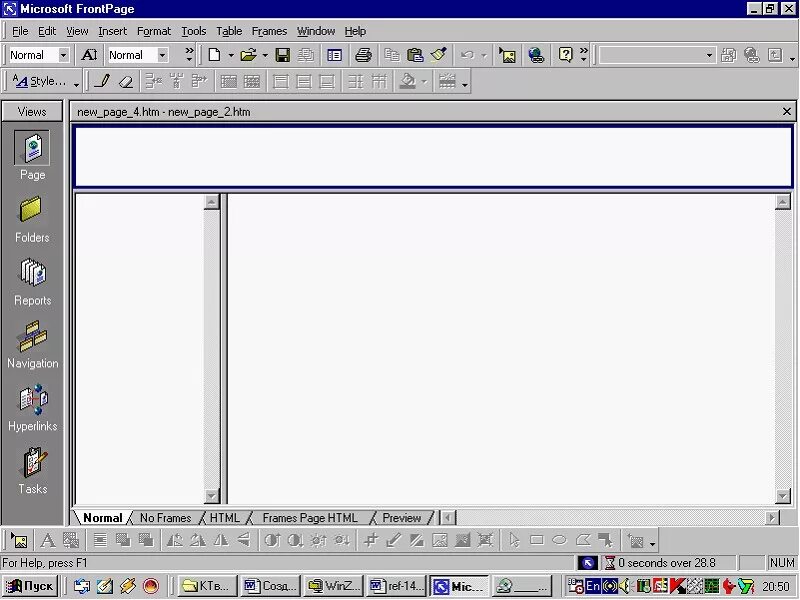Insert picture from file toolbar icon
The width and height of the screenshot is (800, 600).
pos(507,55)
